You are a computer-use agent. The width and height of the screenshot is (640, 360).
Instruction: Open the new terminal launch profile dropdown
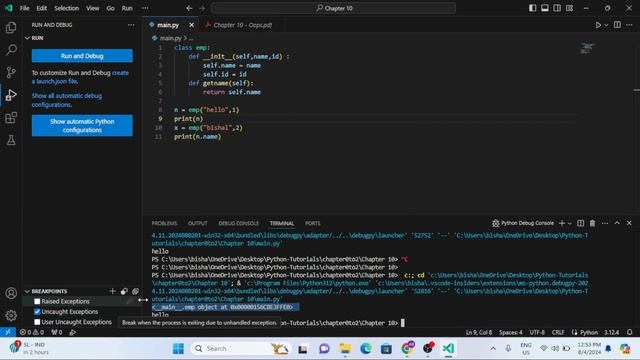point(570,223)
